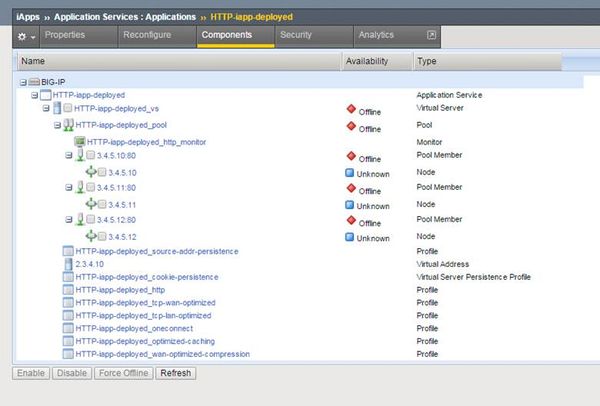
Task: Click the pop-out icon beside Analytics
Action: click(431, 36)
